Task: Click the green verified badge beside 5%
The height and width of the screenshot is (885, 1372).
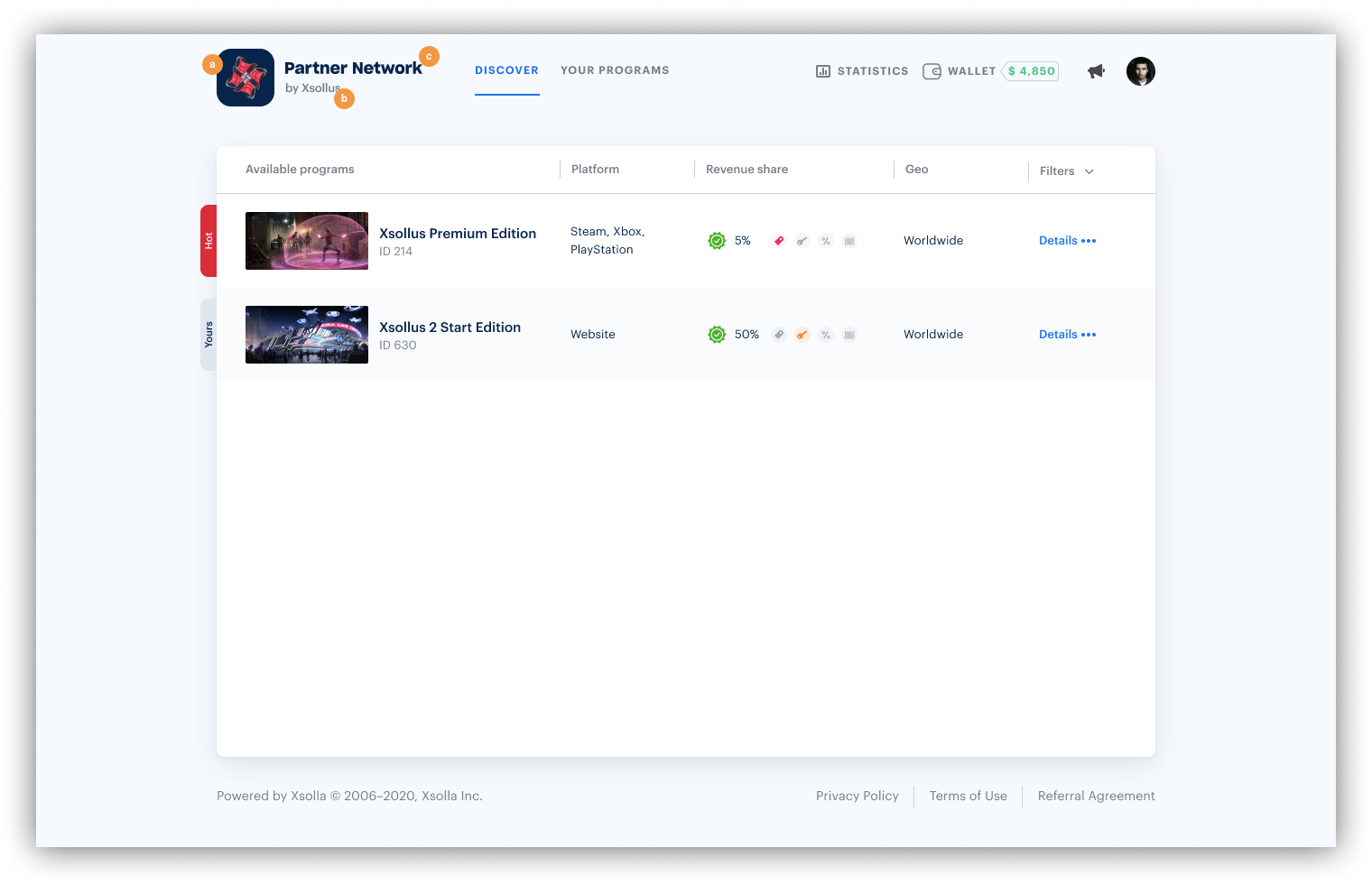Action: point(717,241)
